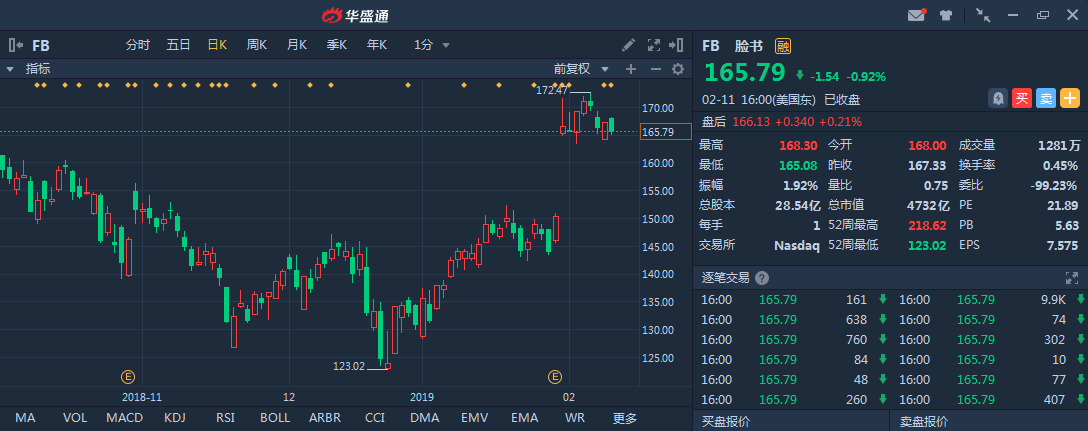Switch to the 周K weekly chart tab
The width and height of the screenshot is (1088, 431).
(257, 45)
